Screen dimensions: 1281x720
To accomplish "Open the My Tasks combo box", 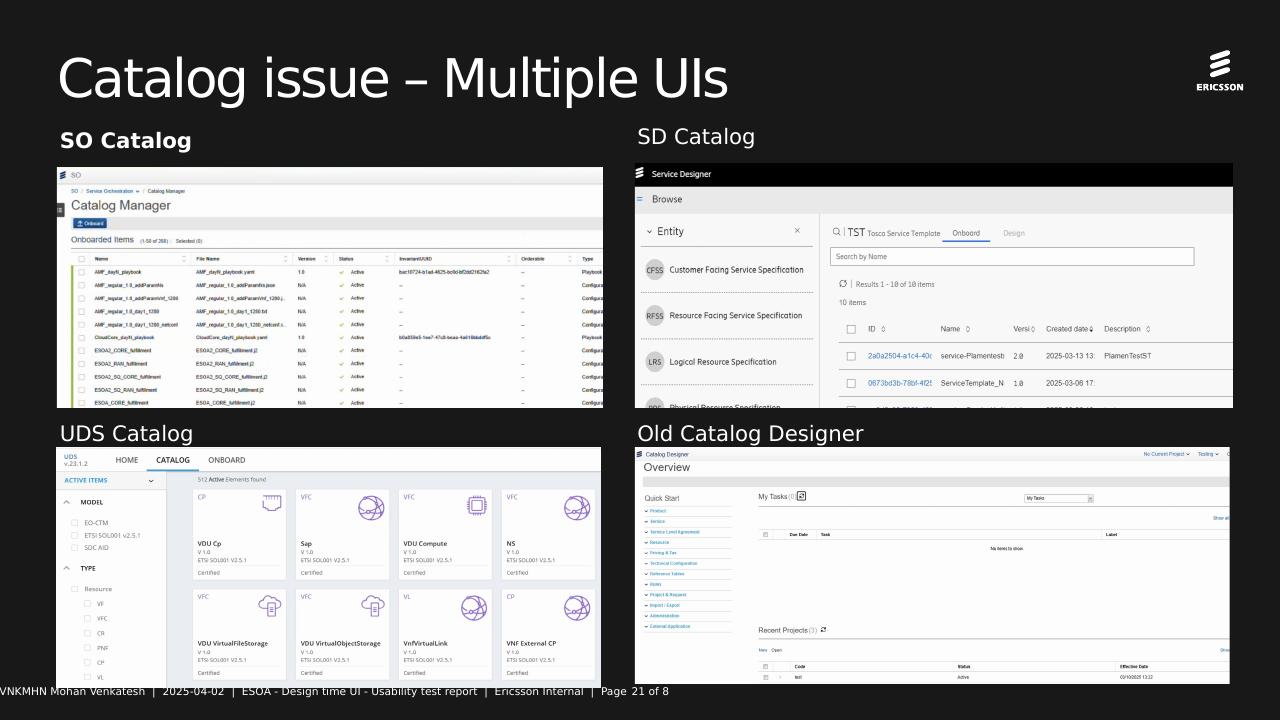I will click(1059, 498).
